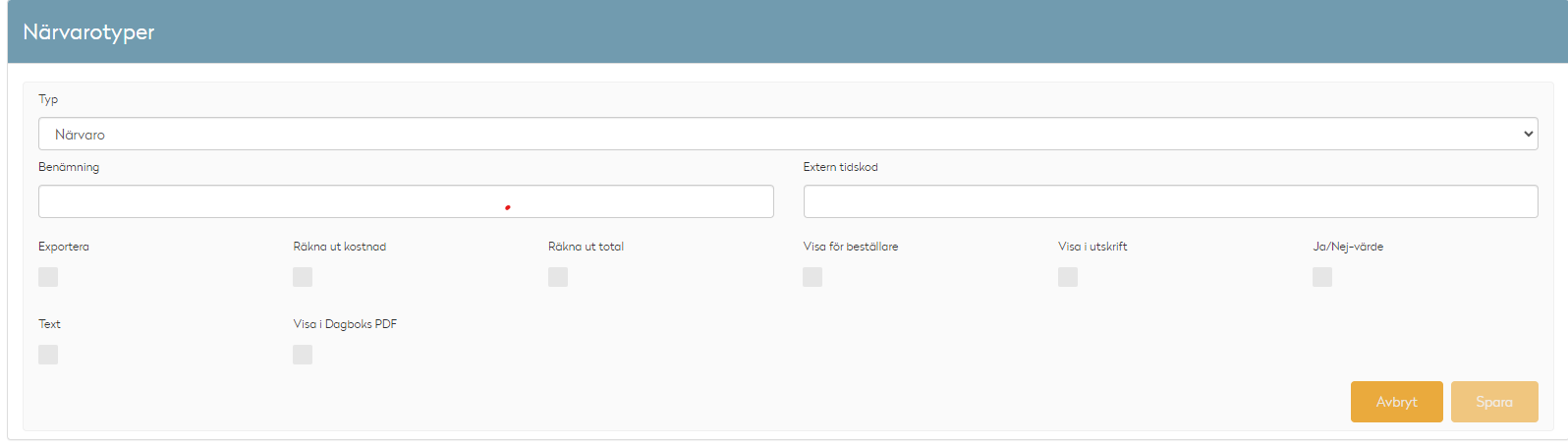
Task: Check the Text checkbox
Action: click(x=48, y=355)
